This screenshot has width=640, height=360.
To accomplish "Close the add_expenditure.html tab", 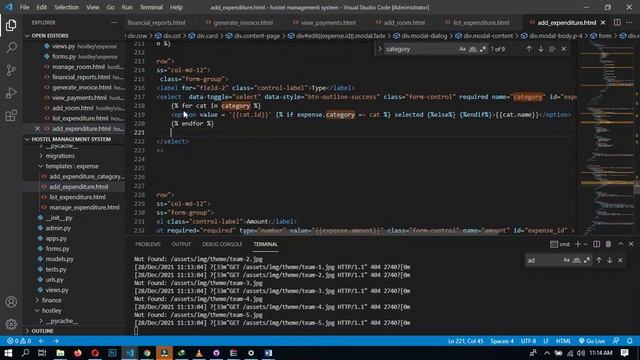I will tap(603, 22).
